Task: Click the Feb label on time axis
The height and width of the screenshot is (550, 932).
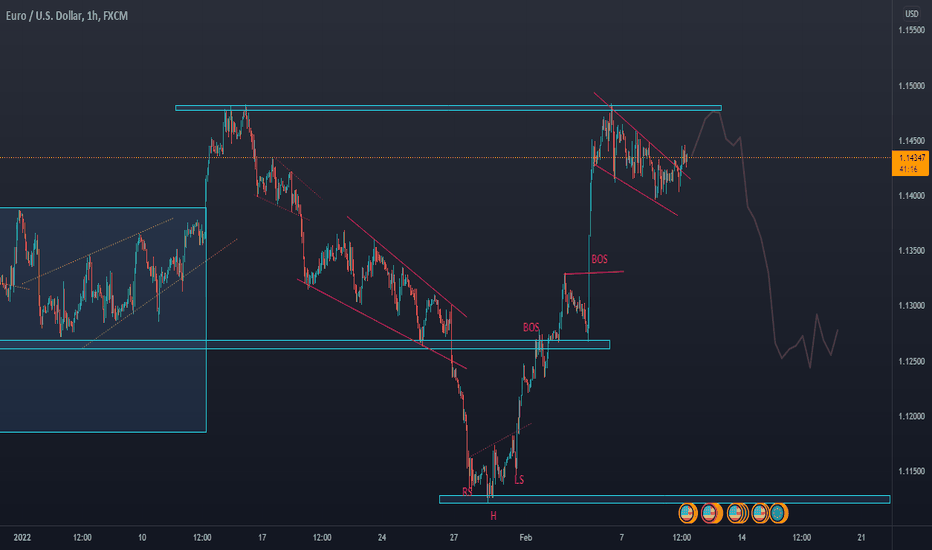Action: point(525,538)
